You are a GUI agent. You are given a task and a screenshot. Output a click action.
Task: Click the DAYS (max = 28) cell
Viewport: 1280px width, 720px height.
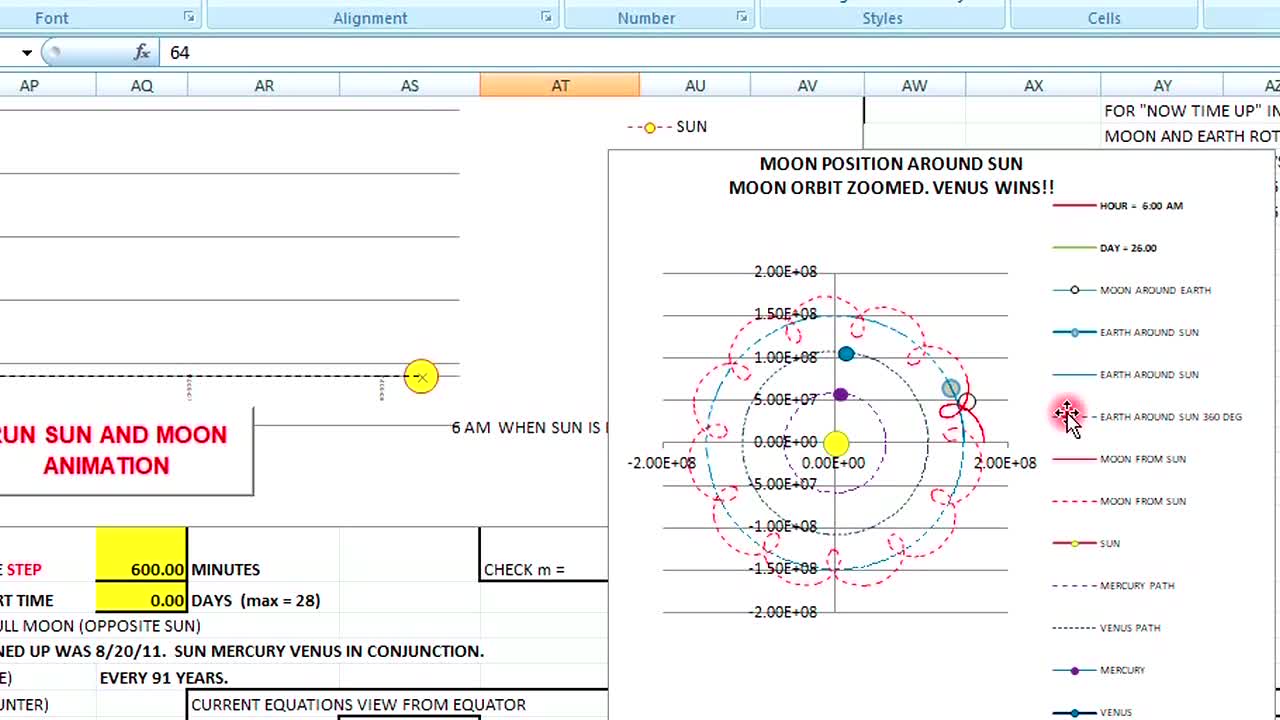[256, 600]
